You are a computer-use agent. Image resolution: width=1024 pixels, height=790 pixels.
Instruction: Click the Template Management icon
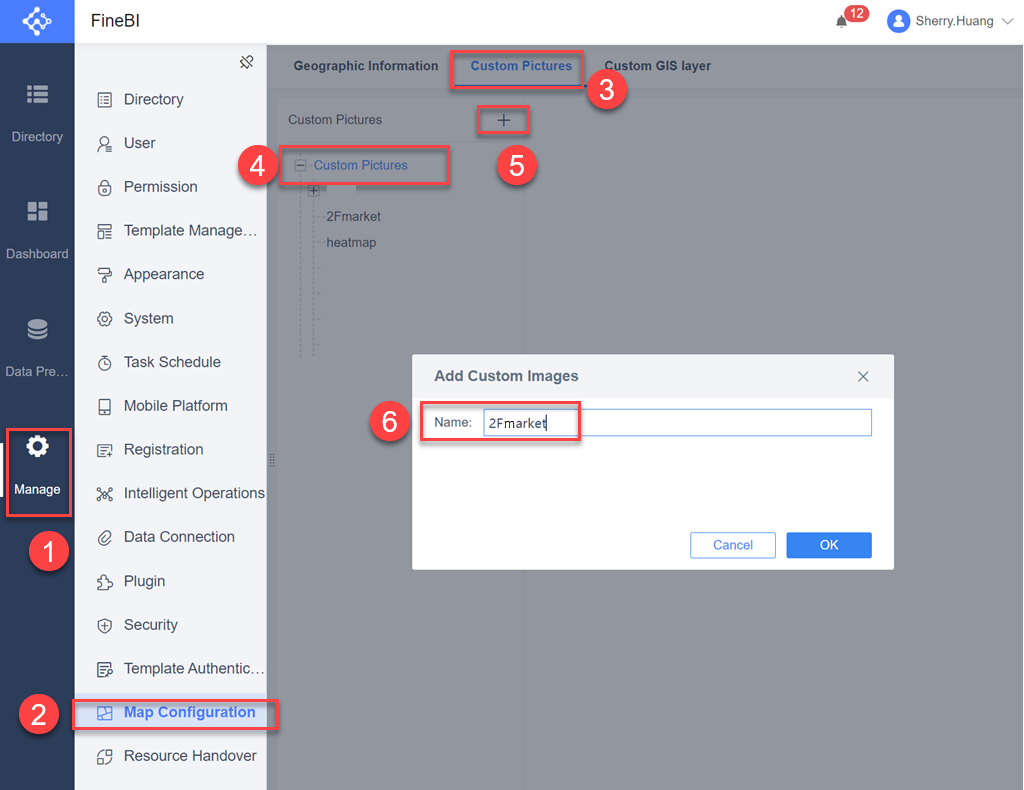(104, 231)
